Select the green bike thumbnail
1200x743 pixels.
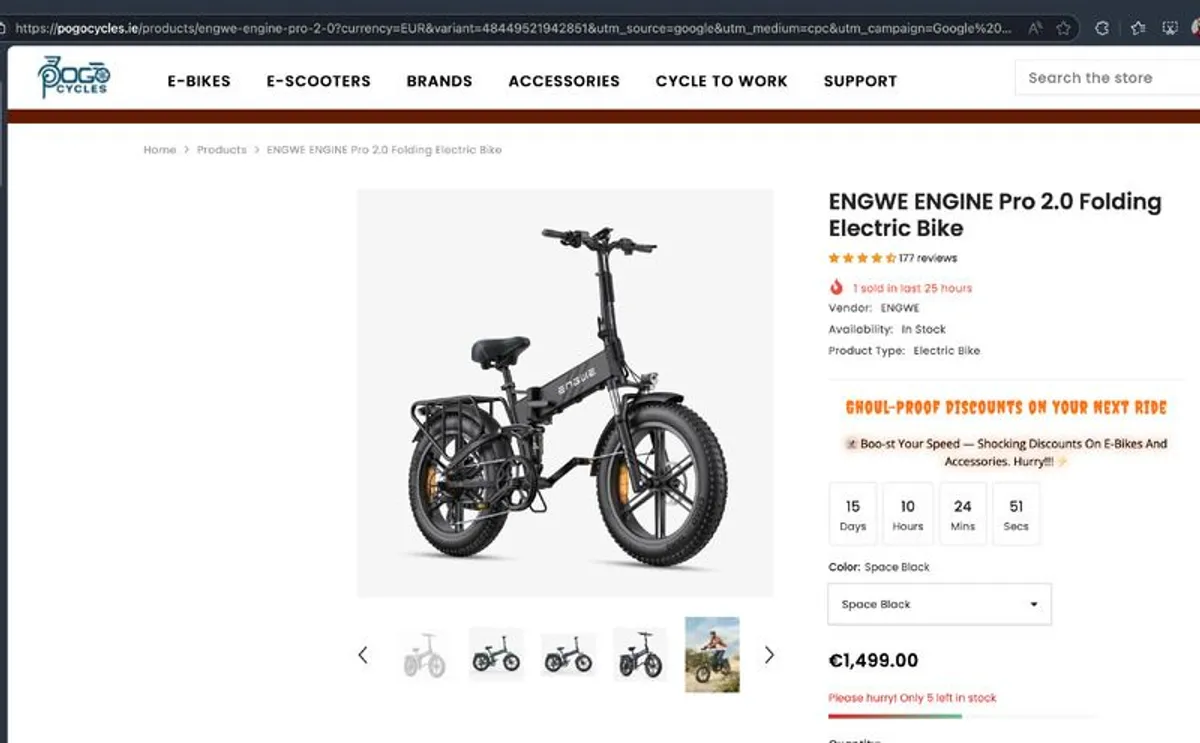496,655
